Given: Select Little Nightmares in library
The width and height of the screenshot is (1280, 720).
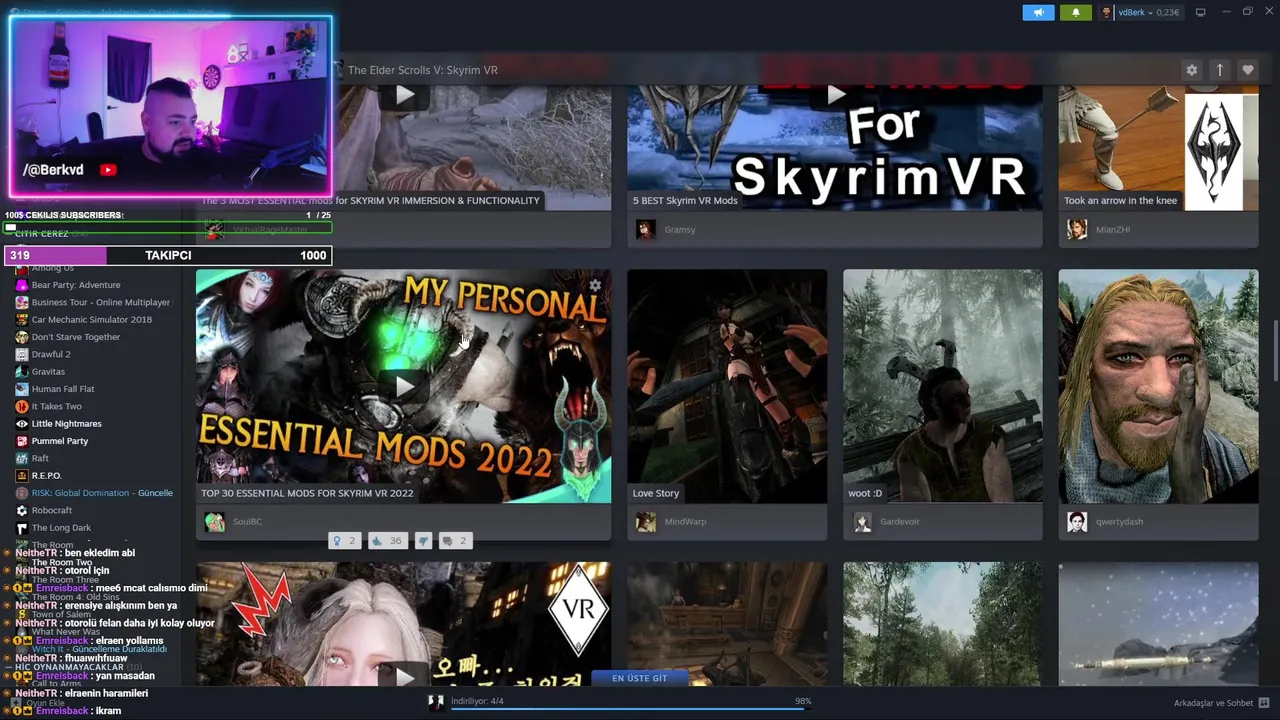Looking at the screenshot, I should pyautogui.click(x=67, y=424).
